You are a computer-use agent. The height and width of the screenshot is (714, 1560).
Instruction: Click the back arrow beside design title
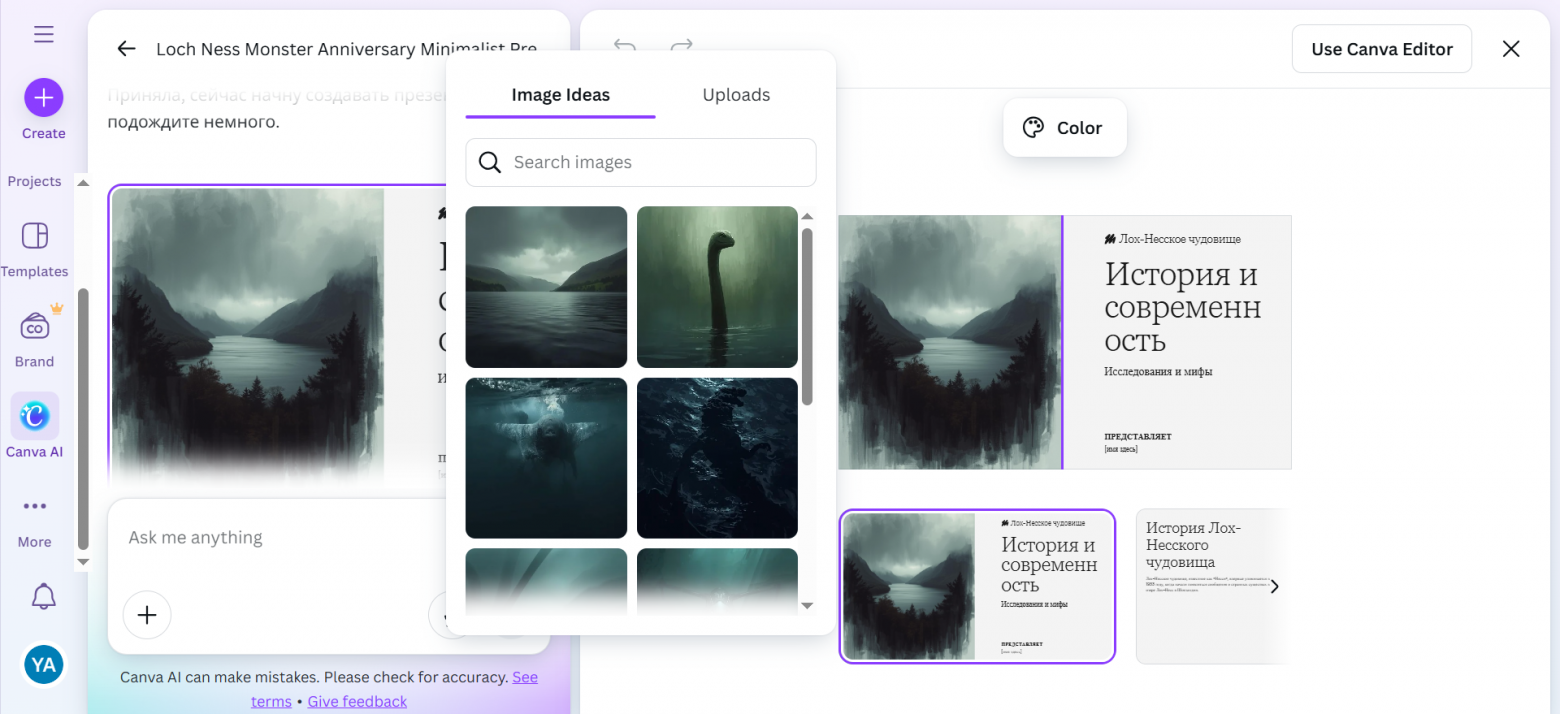126,49
